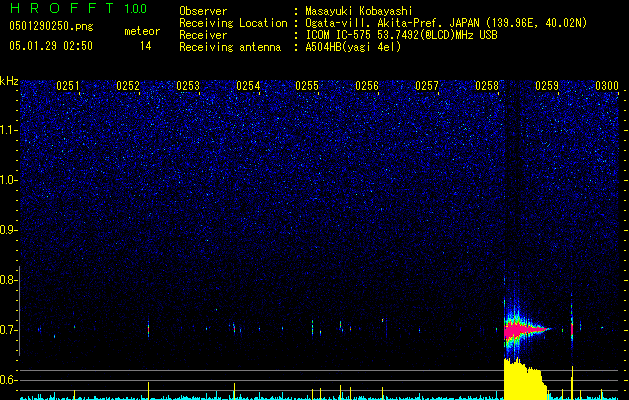
Task: Click the date stamp 05.01.29 02:50
Action: coord(51,46)
